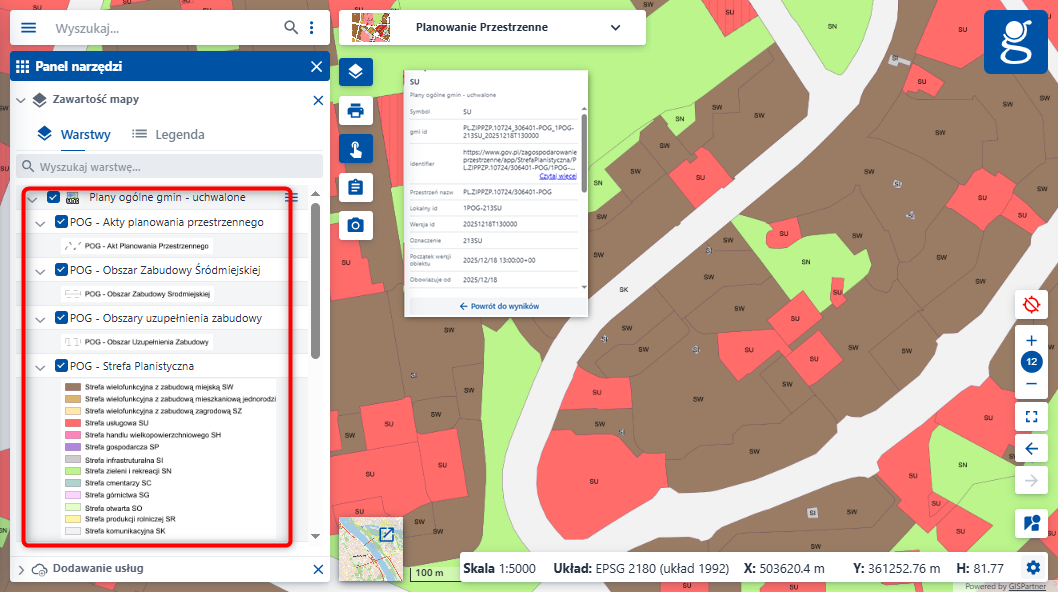Activate the object identification pointer tool
Image resolution: width=1058 pixels, height=592 pixels.
[355, 149]
